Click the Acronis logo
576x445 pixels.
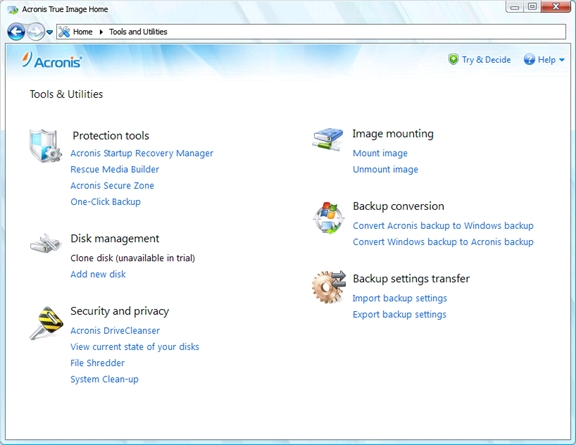point(52,60)
